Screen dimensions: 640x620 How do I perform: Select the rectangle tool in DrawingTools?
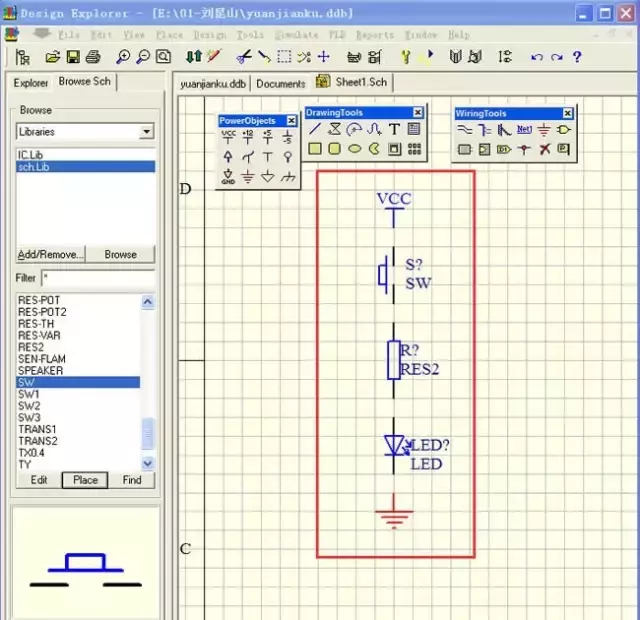tap(315, 149)
